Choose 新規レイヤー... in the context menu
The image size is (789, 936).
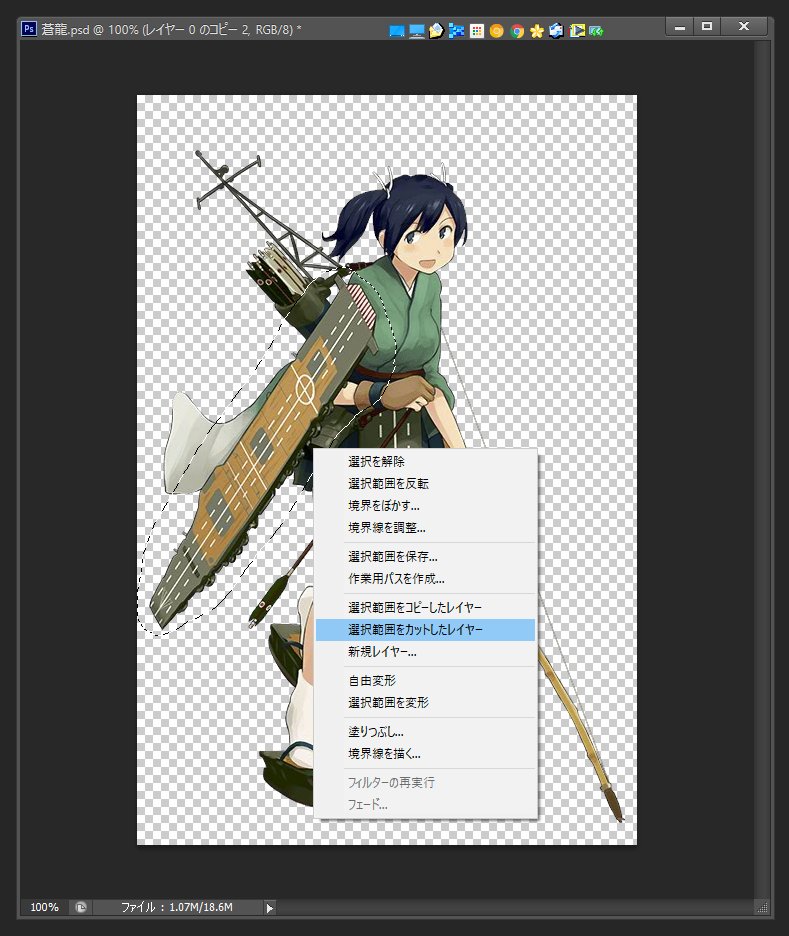click(425, 652)
